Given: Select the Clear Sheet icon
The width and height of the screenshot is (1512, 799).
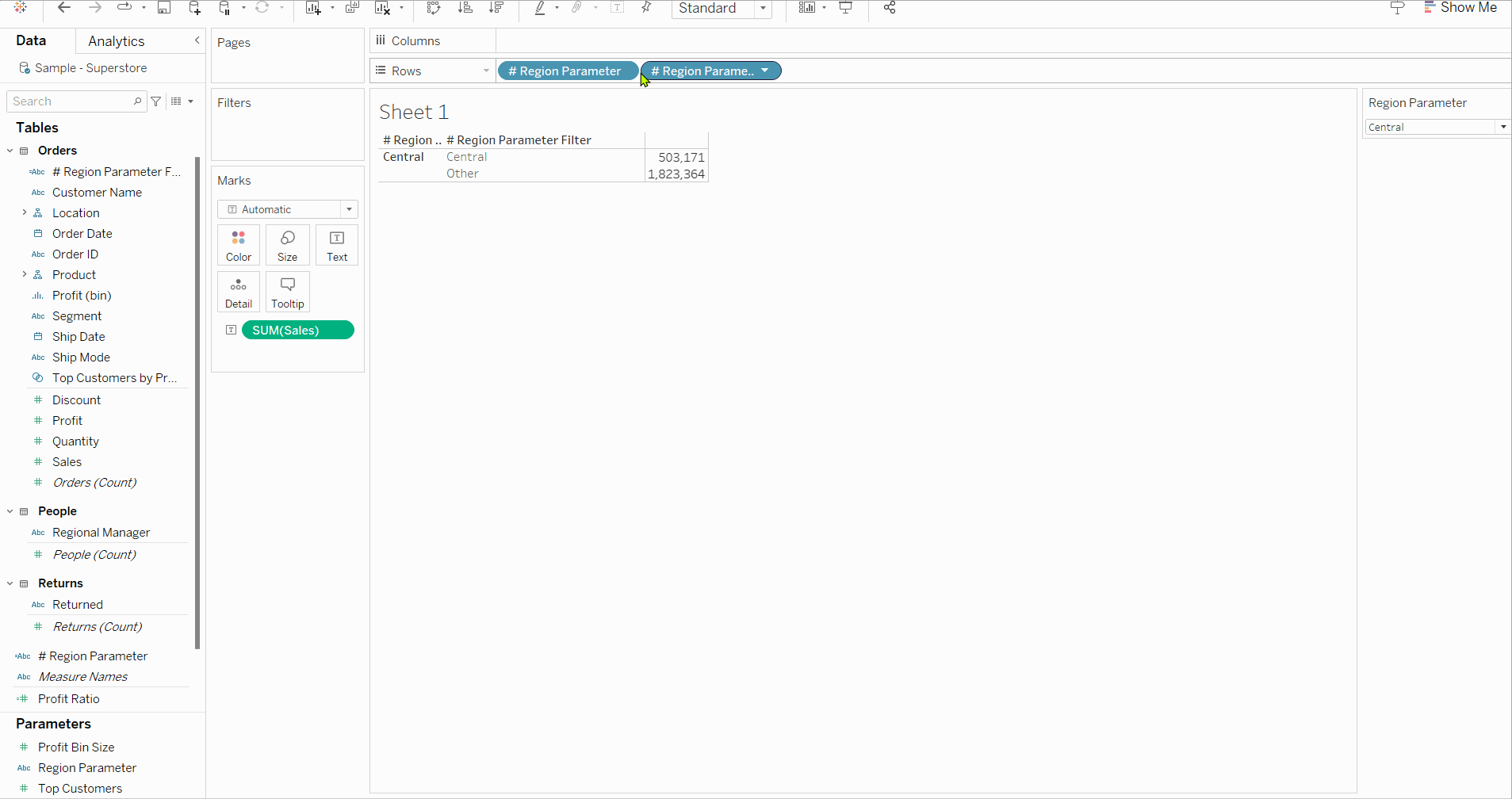Looking at the screenshot, I should (x=383, y=7).
